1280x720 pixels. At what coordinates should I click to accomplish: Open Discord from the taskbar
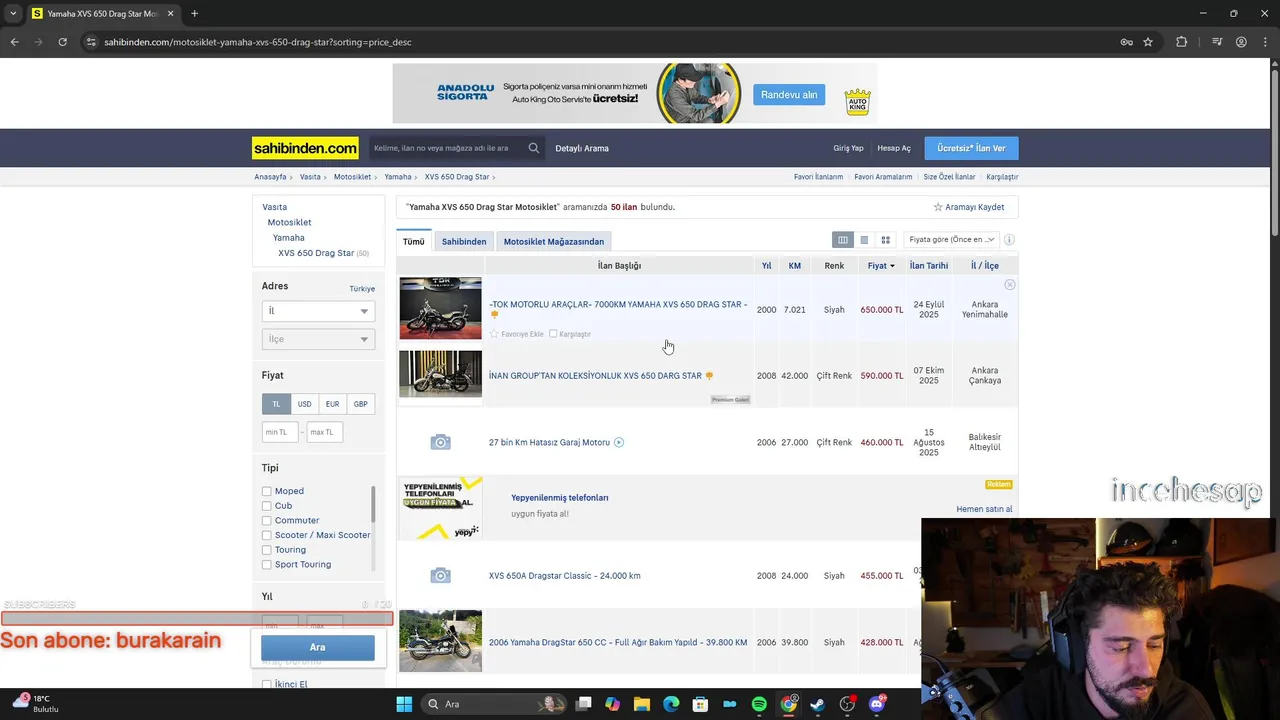[877, 704]
